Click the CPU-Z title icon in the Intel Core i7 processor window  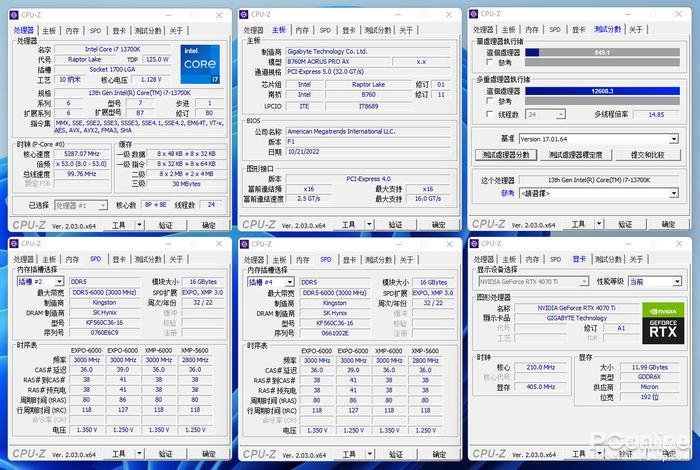click(x=14, y=15)
